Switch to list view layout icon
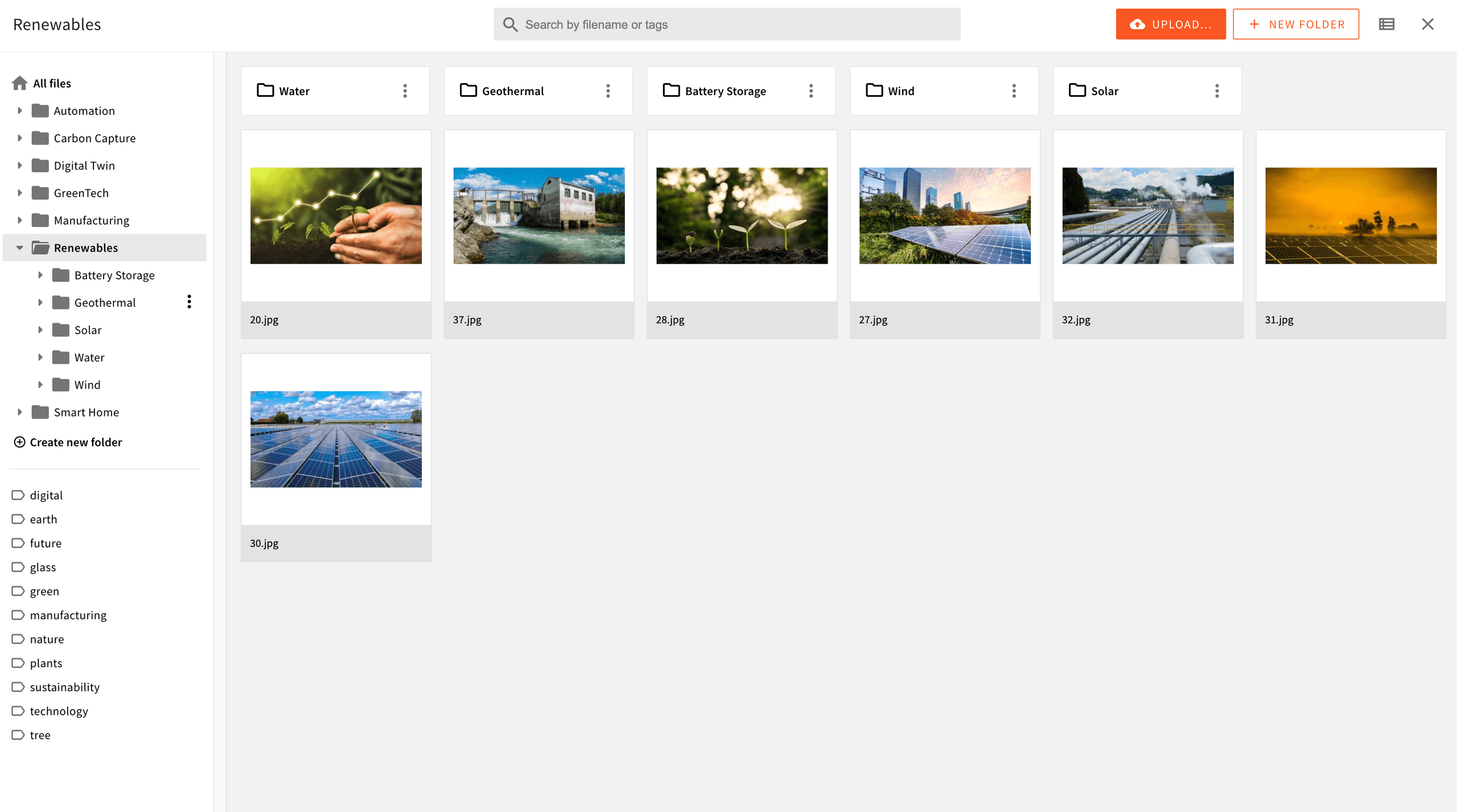The image size is (1457, 812). coord(1386,24)
